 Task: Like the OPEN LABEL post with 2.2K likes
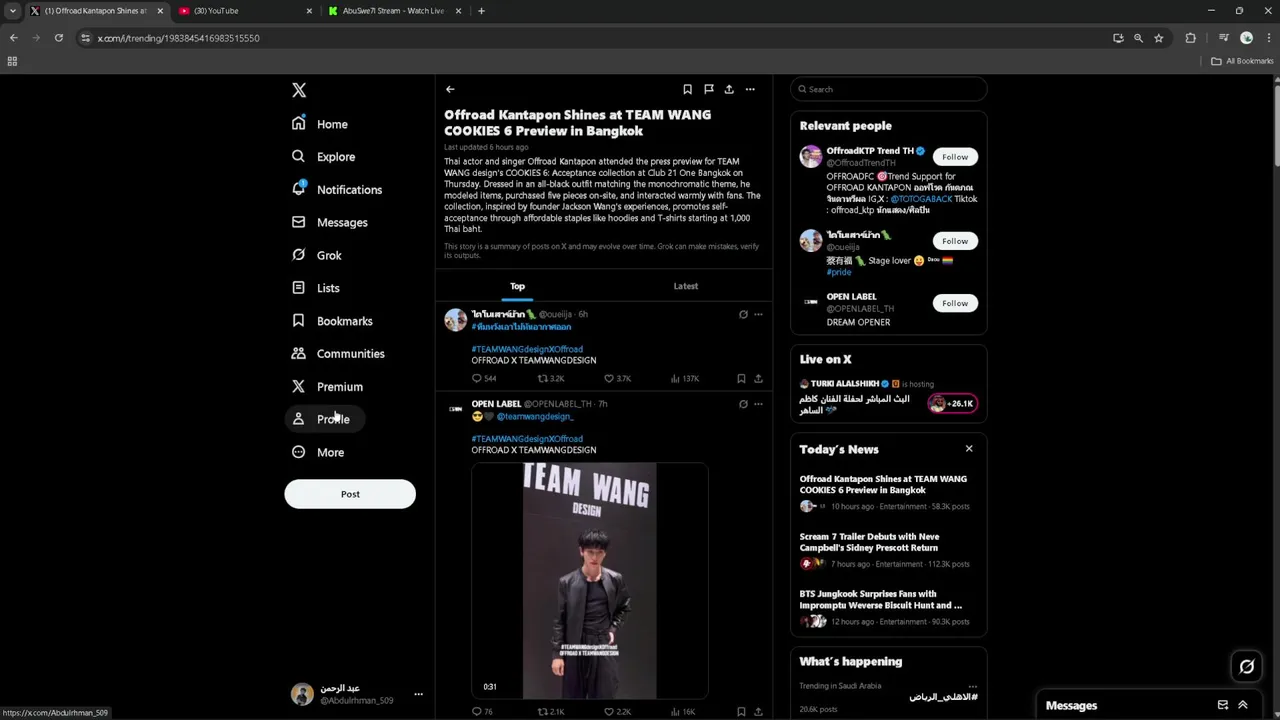coord(617,712)
